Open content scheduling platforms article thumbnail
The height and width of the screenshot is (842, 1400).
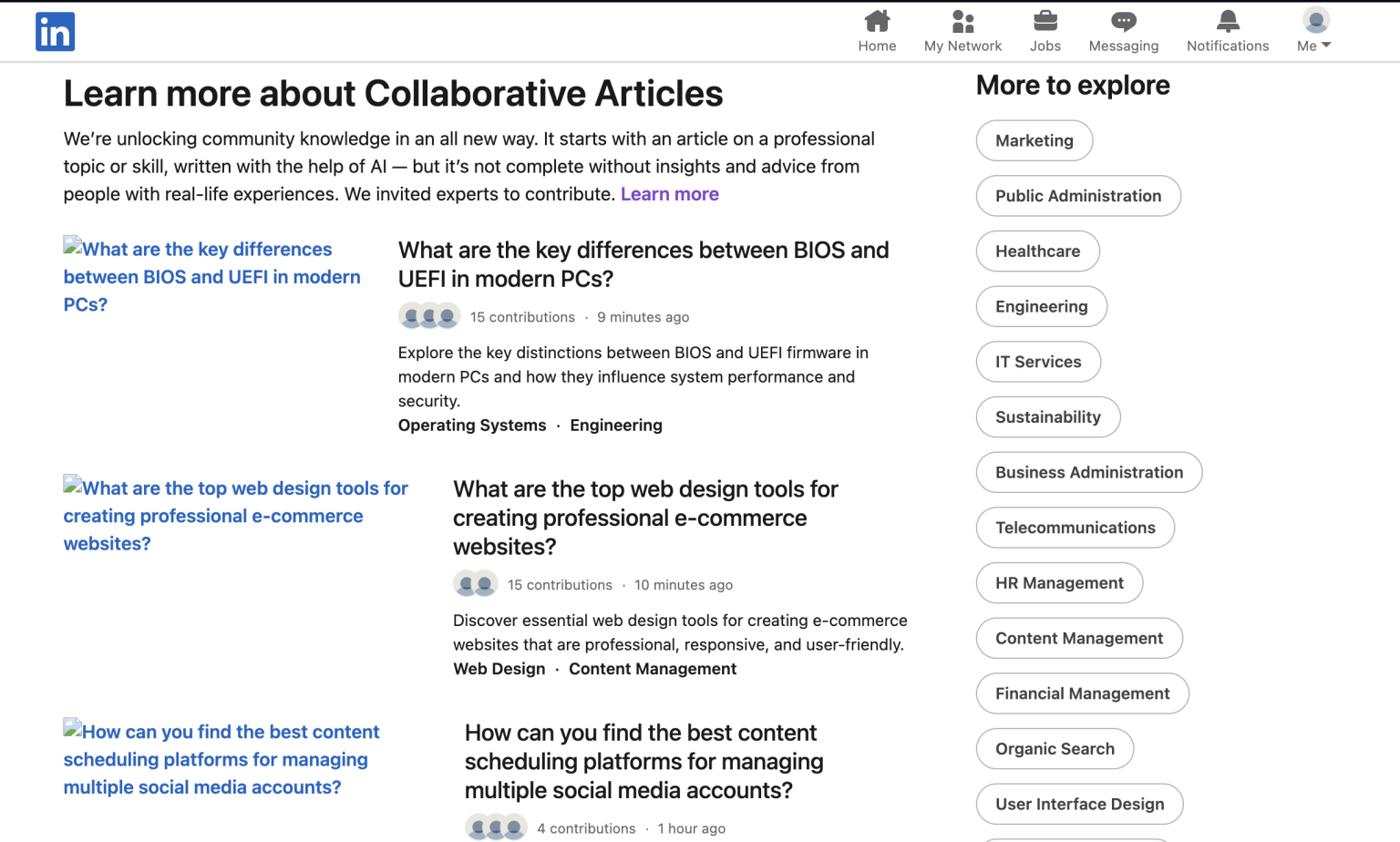(x=221, y=758)
